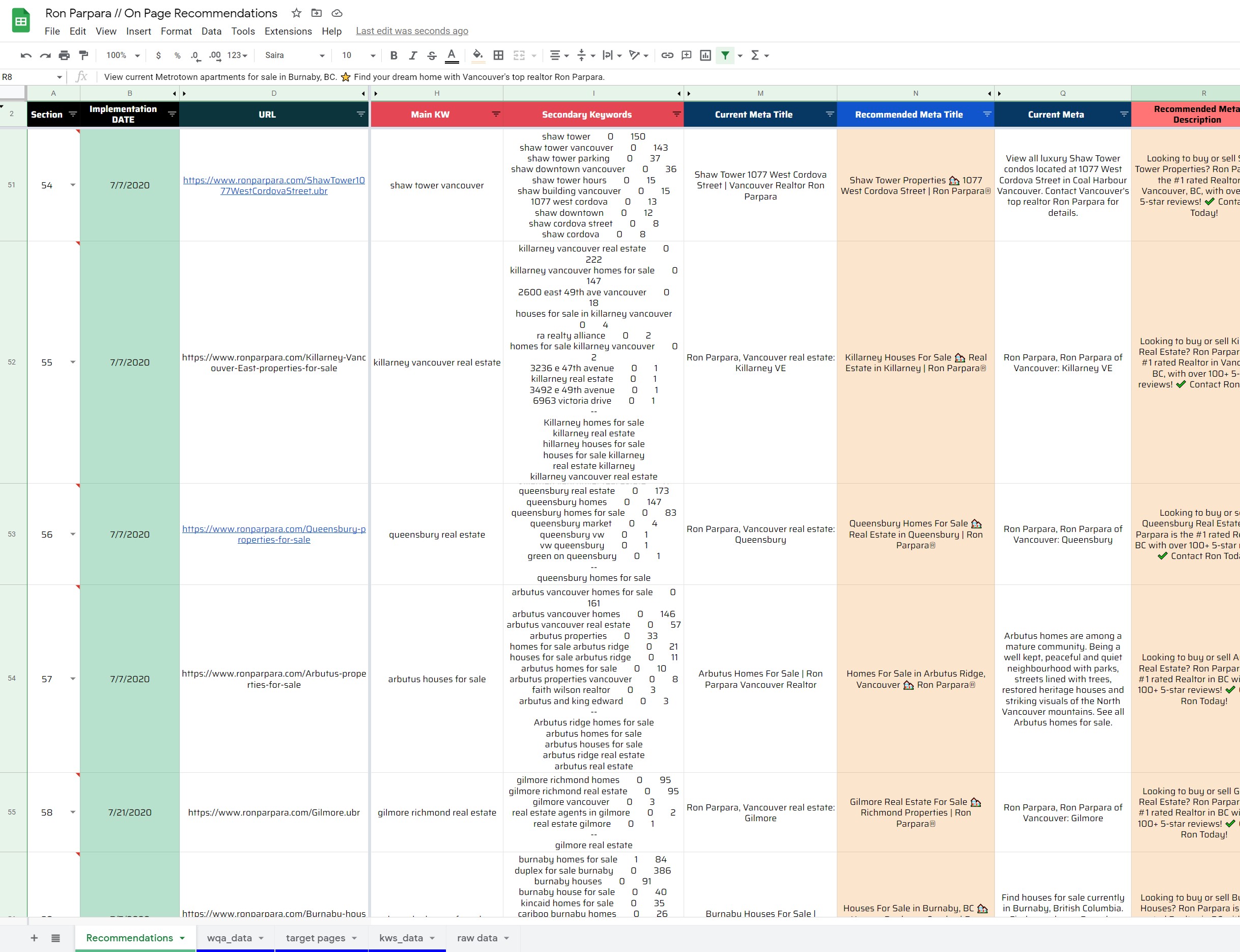Open the Edit menu
Viewport: 1240px width, 952px height.
(x=77, y=31)
